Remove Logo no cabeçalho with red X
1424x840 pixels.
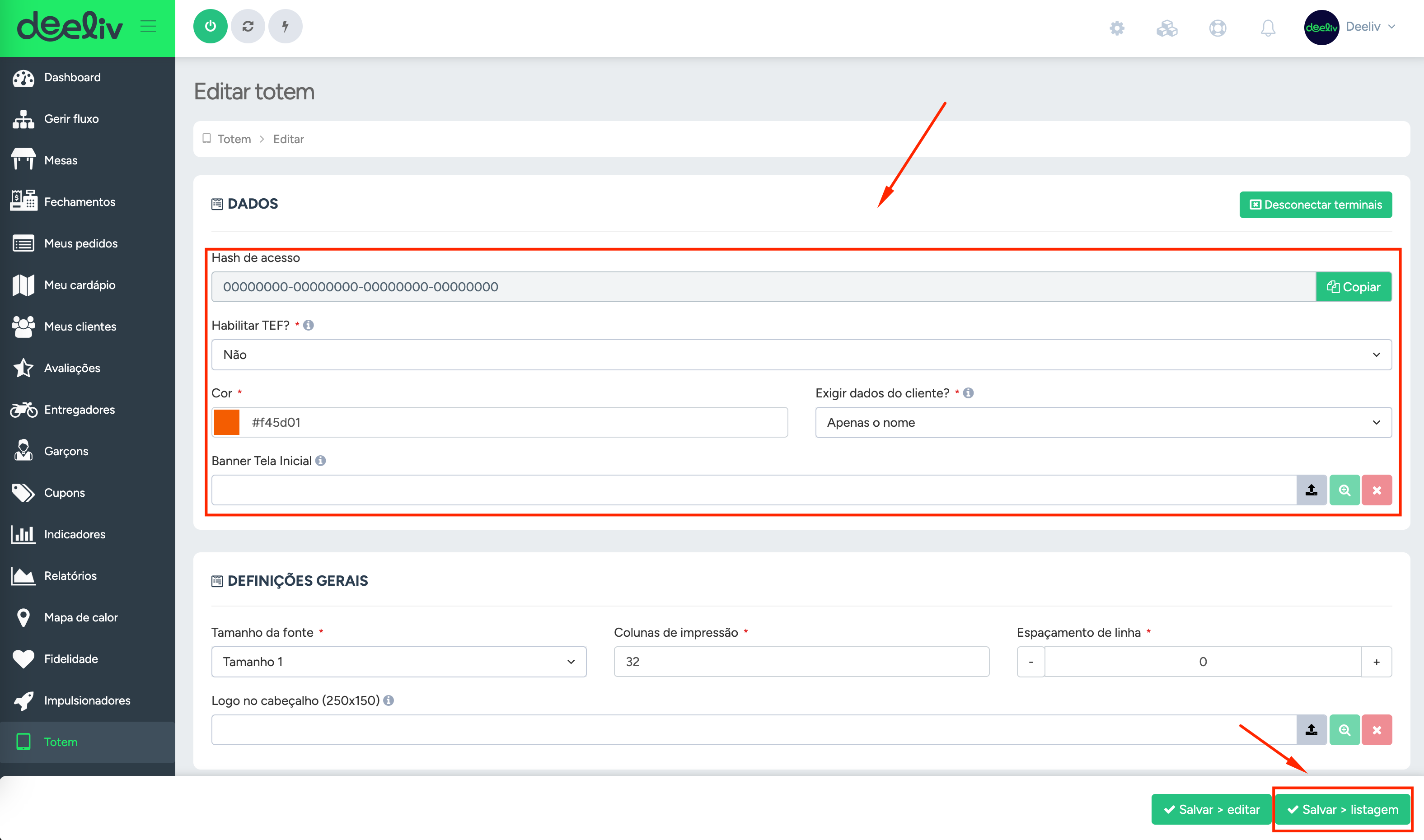point(1377,730)
